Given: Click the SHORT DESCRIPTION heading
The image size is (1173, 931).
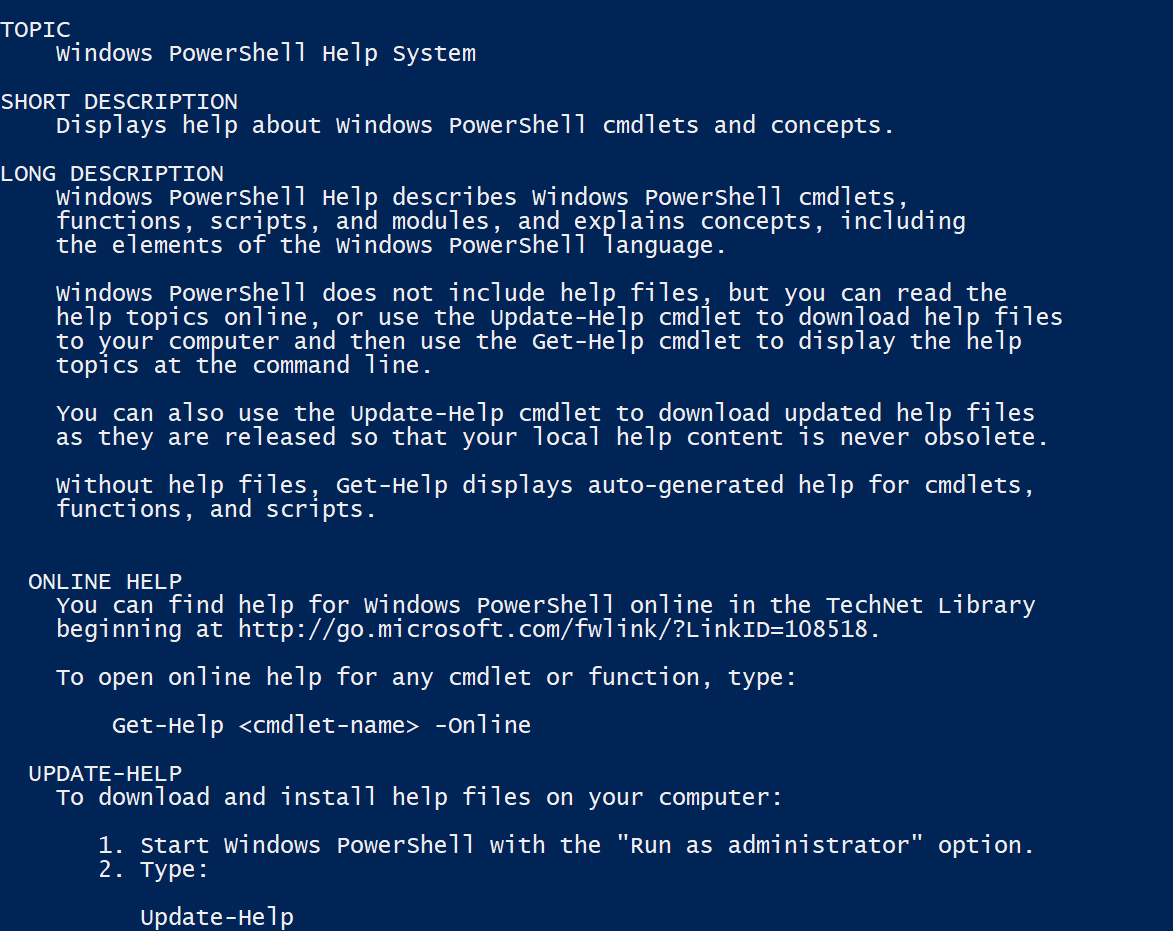Looking at the screenshot, I should [x=119, y=102].
